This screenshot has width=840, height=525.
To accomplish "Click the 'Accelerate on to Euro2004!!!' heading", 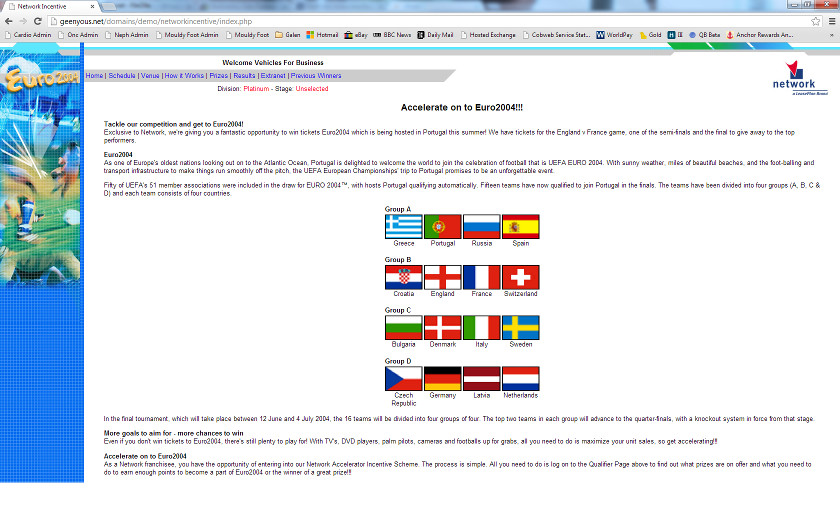I will coord(462,107).
